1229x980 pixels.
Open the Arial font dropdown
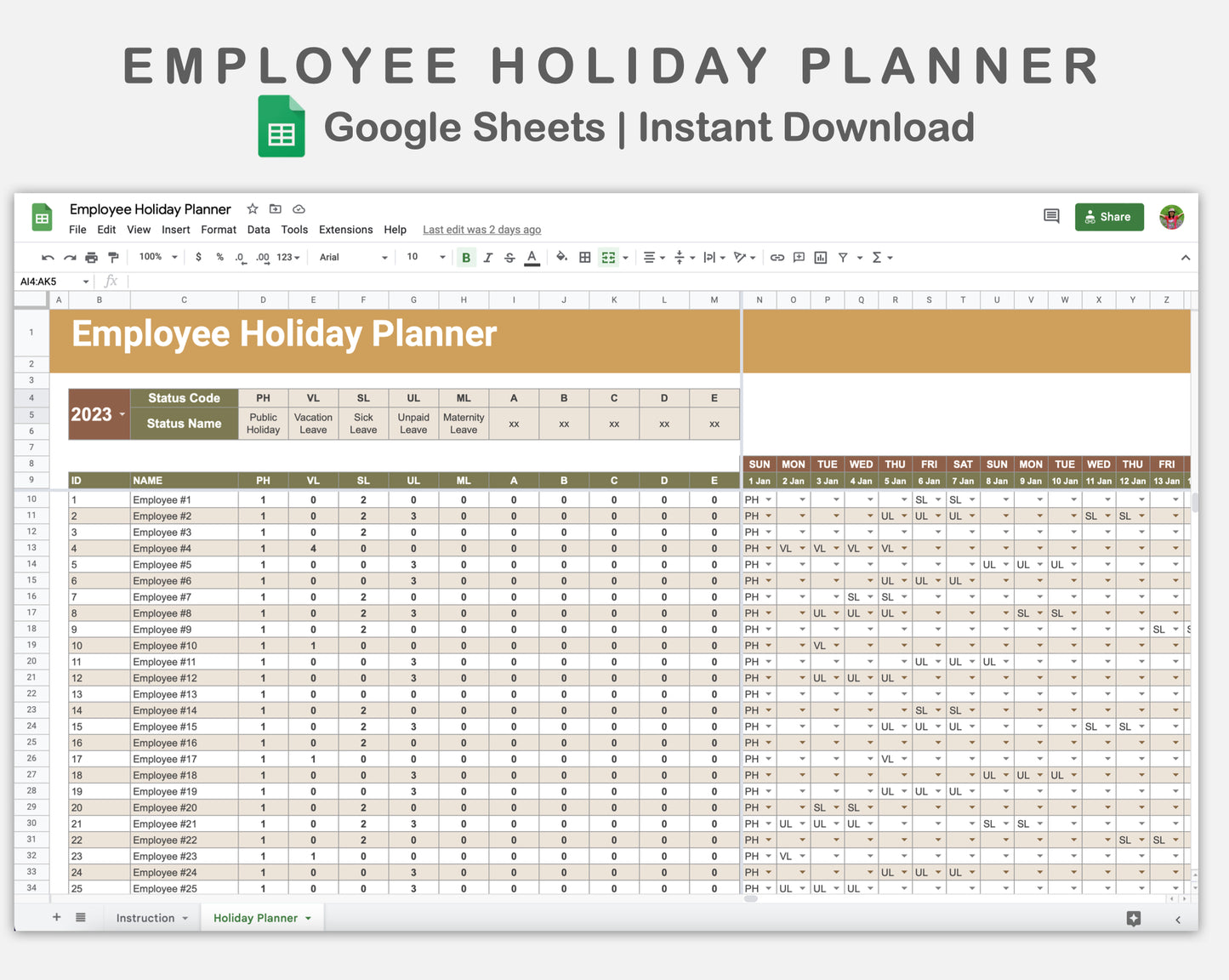352,257
